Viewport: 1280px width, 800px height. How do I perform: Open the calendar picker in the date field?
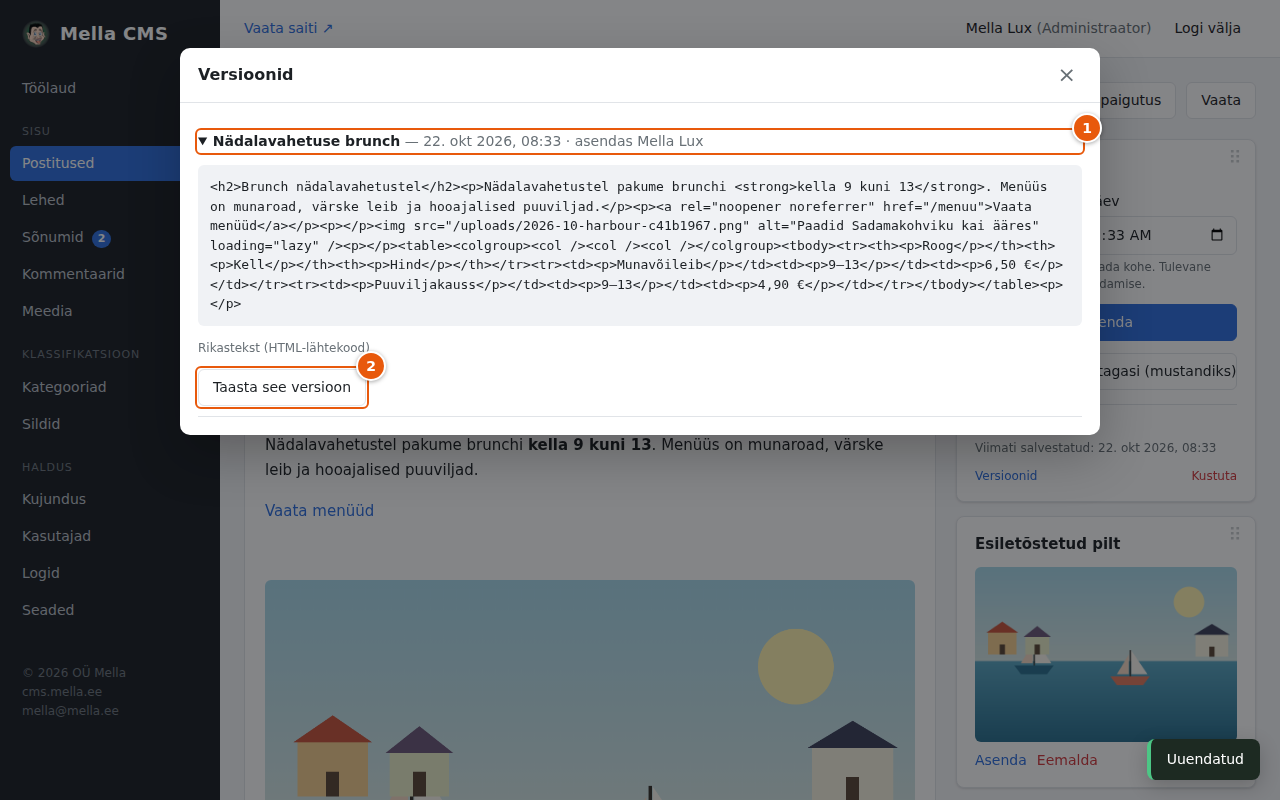pyautogui.click(x=1217, y=236)
